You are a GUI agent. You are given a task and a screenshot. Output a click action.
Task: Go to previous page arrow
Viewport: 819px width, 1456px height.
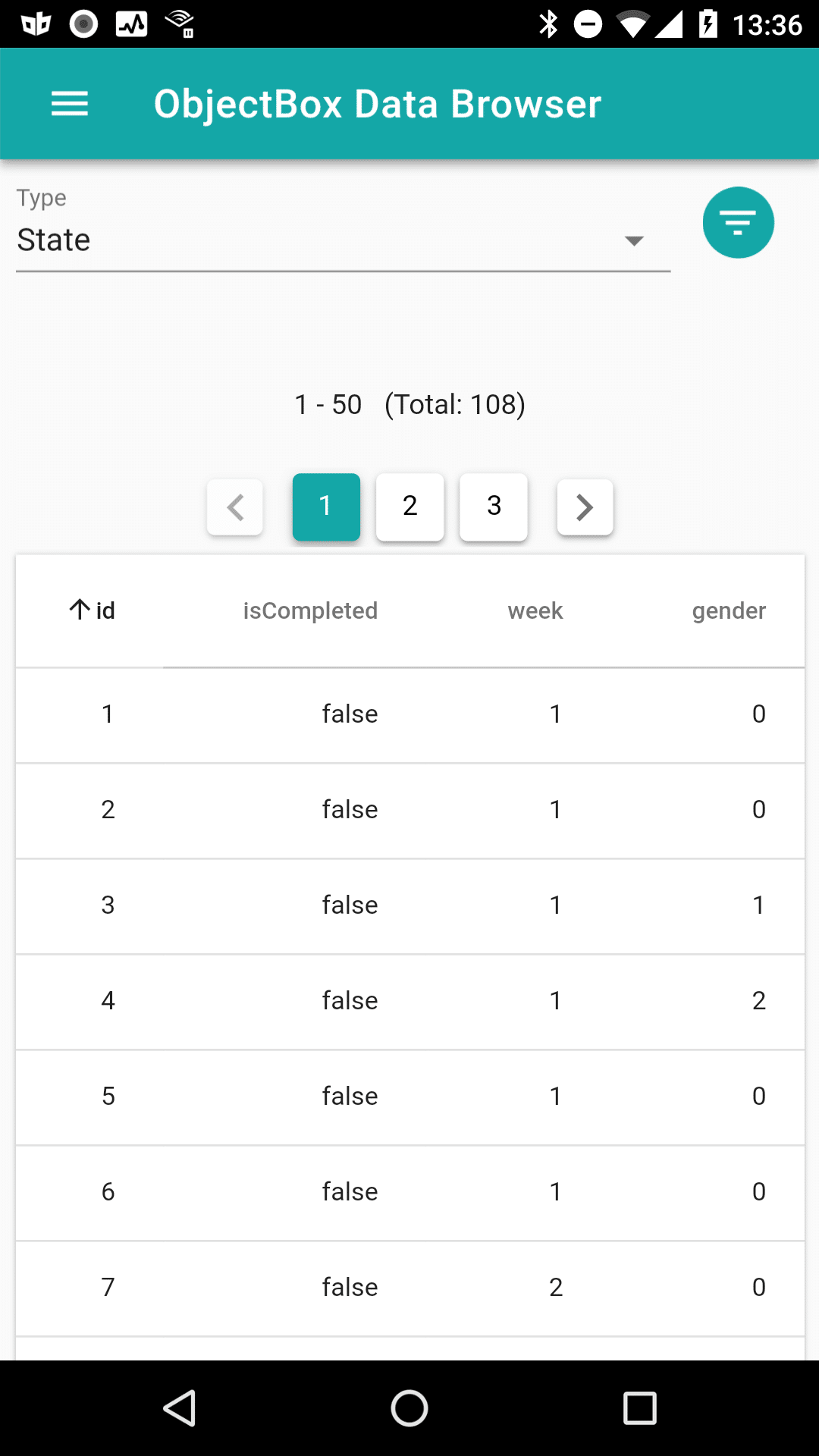(235, 507)
